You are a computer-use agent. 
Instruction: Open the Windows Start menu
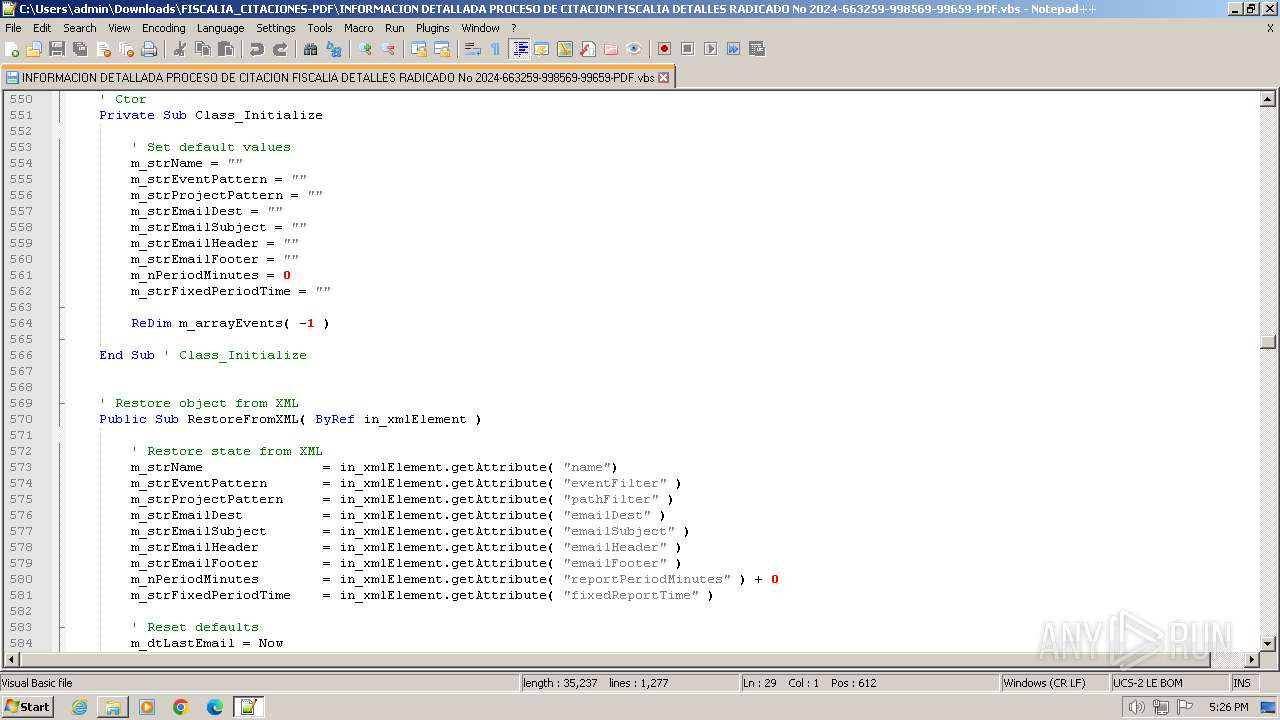pyautogui.click(x=28, y=707)
